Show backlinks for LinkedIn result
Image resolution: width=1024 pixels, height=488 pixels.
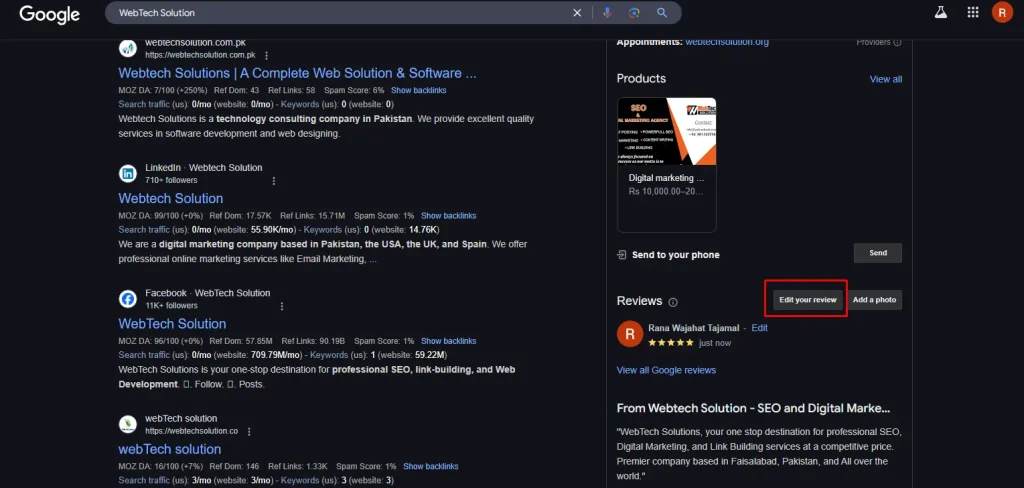449,216
